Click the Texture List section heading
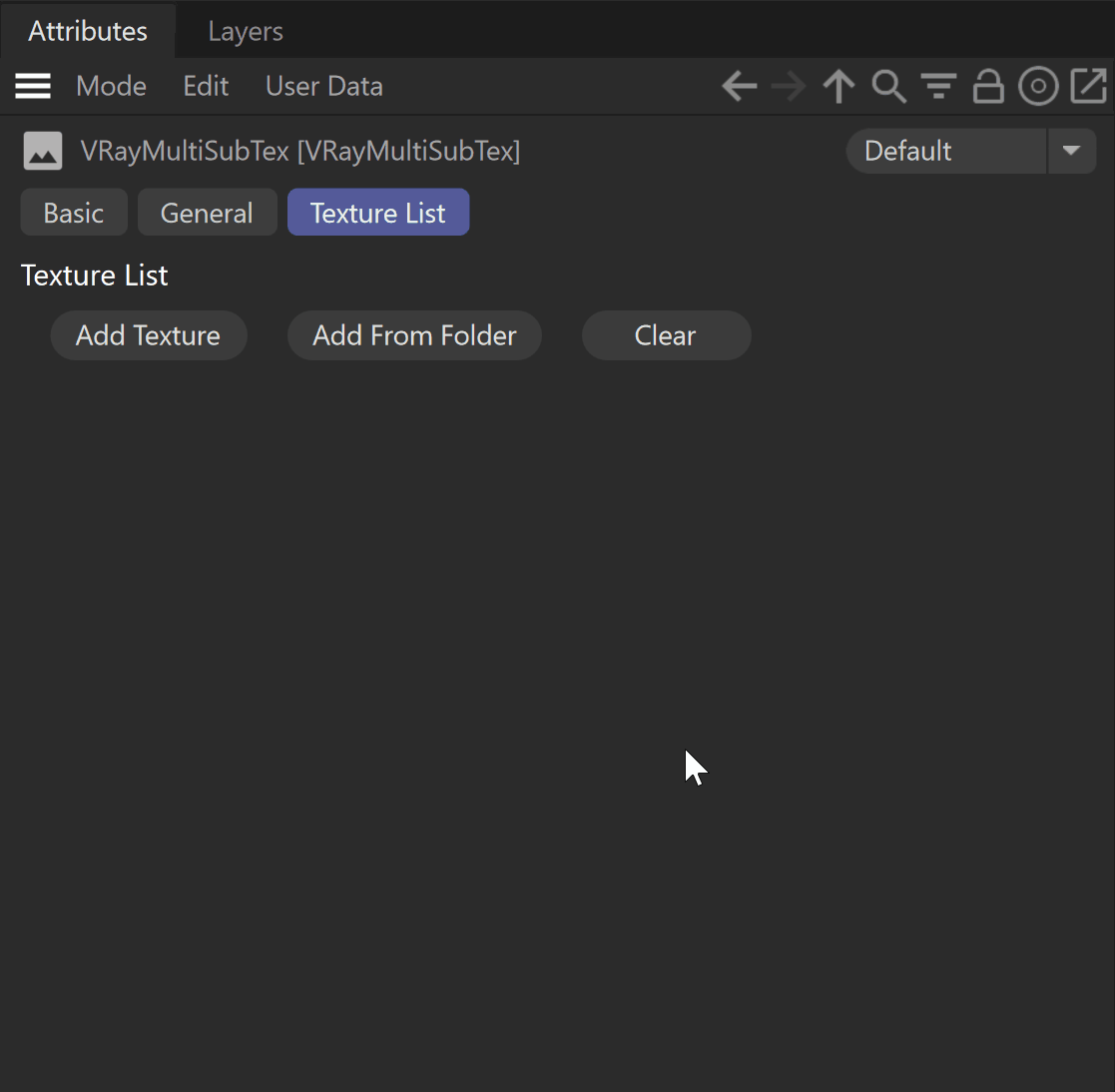This screenshot has height=1092, width=1115. point(94,275)
